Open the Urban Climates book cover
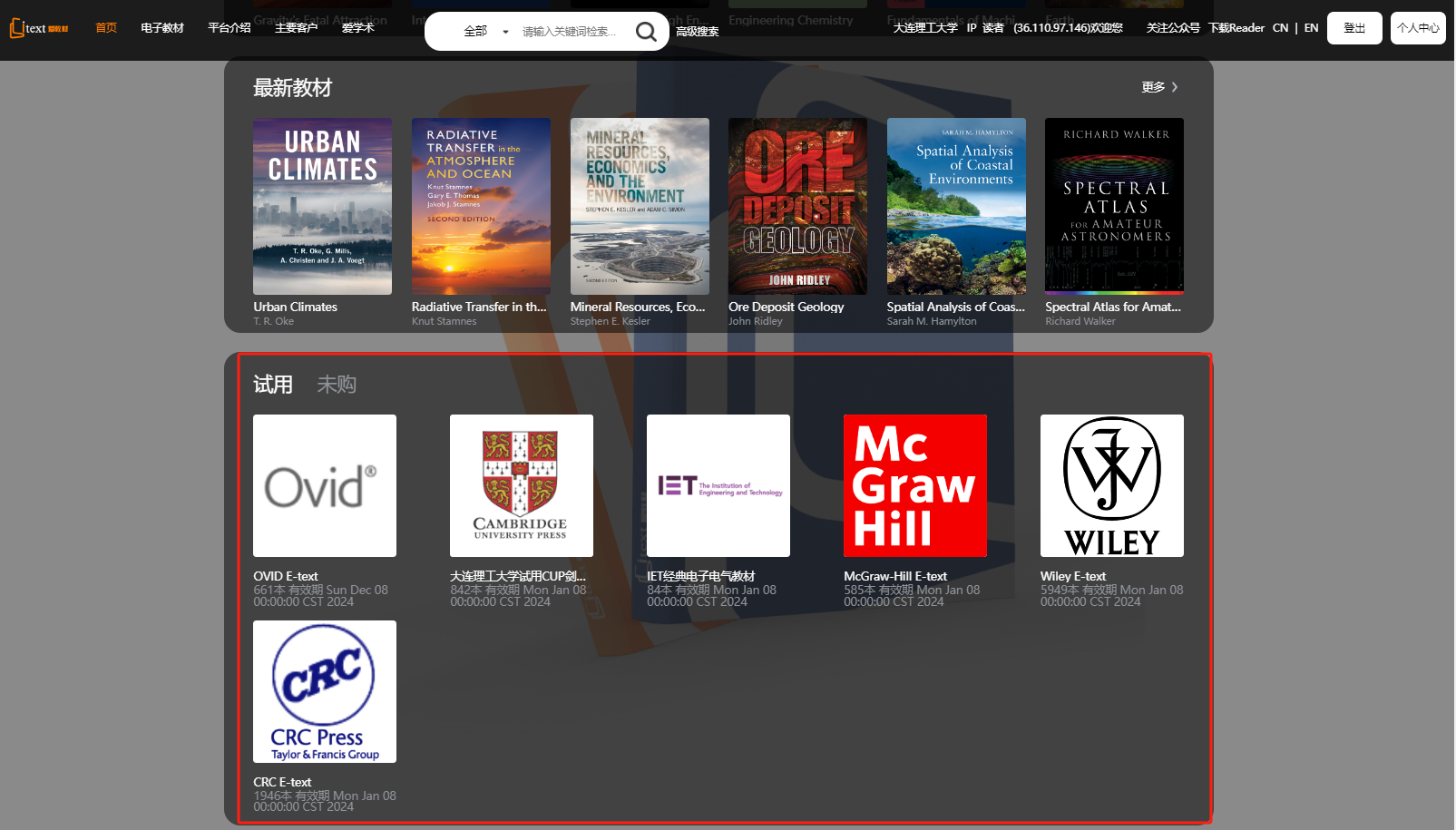Viewport: 1456px width, 830px height. click(x=322, y=206)
